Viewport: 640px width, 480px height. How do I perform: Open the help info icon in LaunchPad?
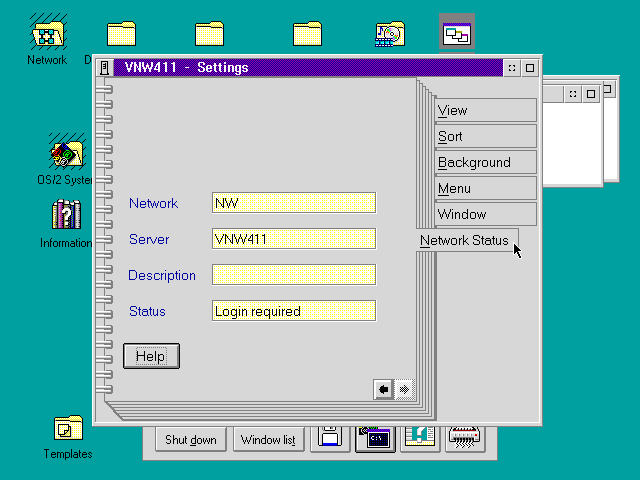pyautogui.click(x=420, y=438)
